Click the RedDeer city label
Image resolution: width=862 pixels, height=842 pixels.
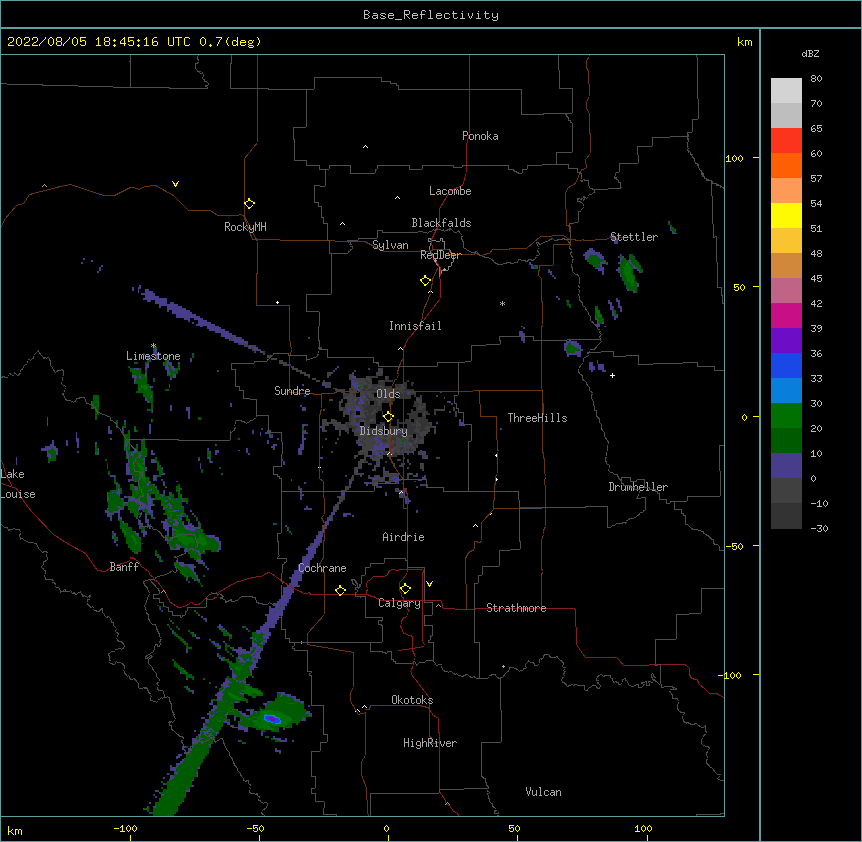pyautogui.click(x=440, y=255)
